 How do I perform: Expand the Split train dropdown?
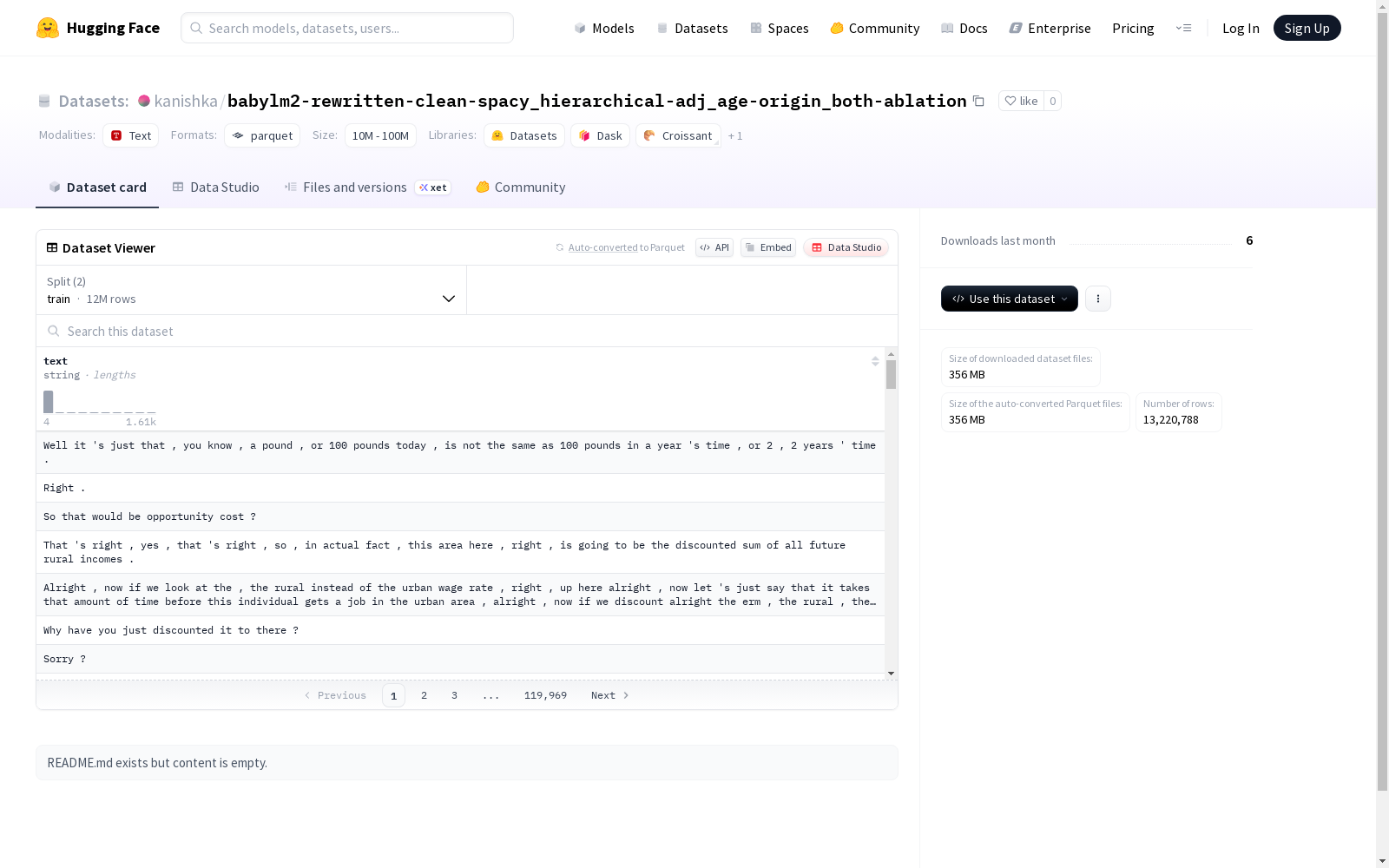(x=252, y=290)
